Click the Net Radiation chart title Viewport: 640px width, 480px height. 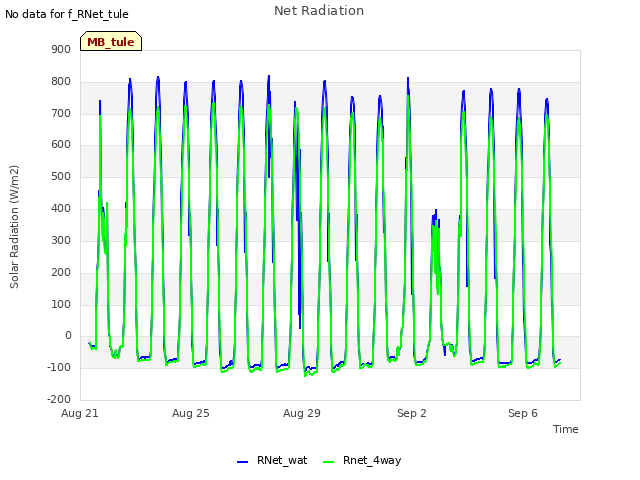[x=319, y=11]
